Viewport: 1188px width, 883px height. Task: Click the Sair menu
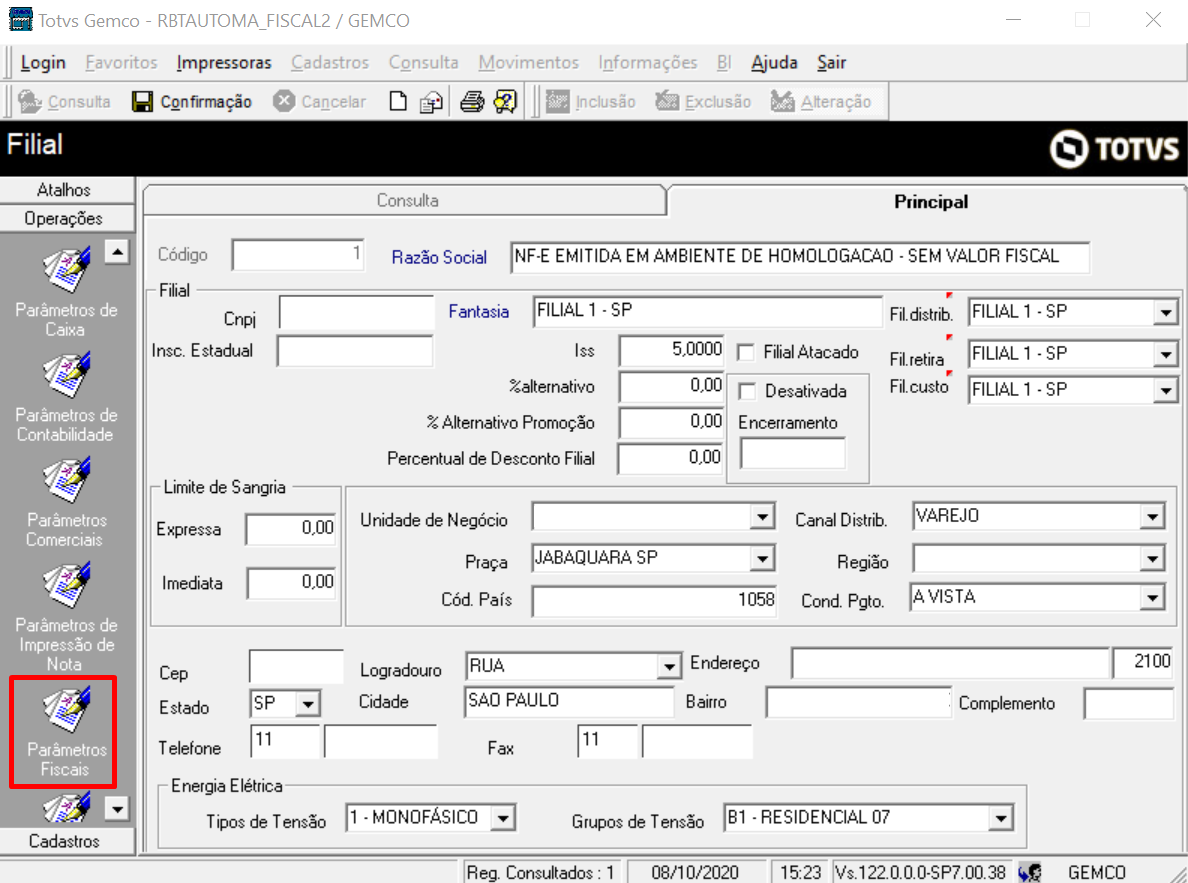point(831,62)
